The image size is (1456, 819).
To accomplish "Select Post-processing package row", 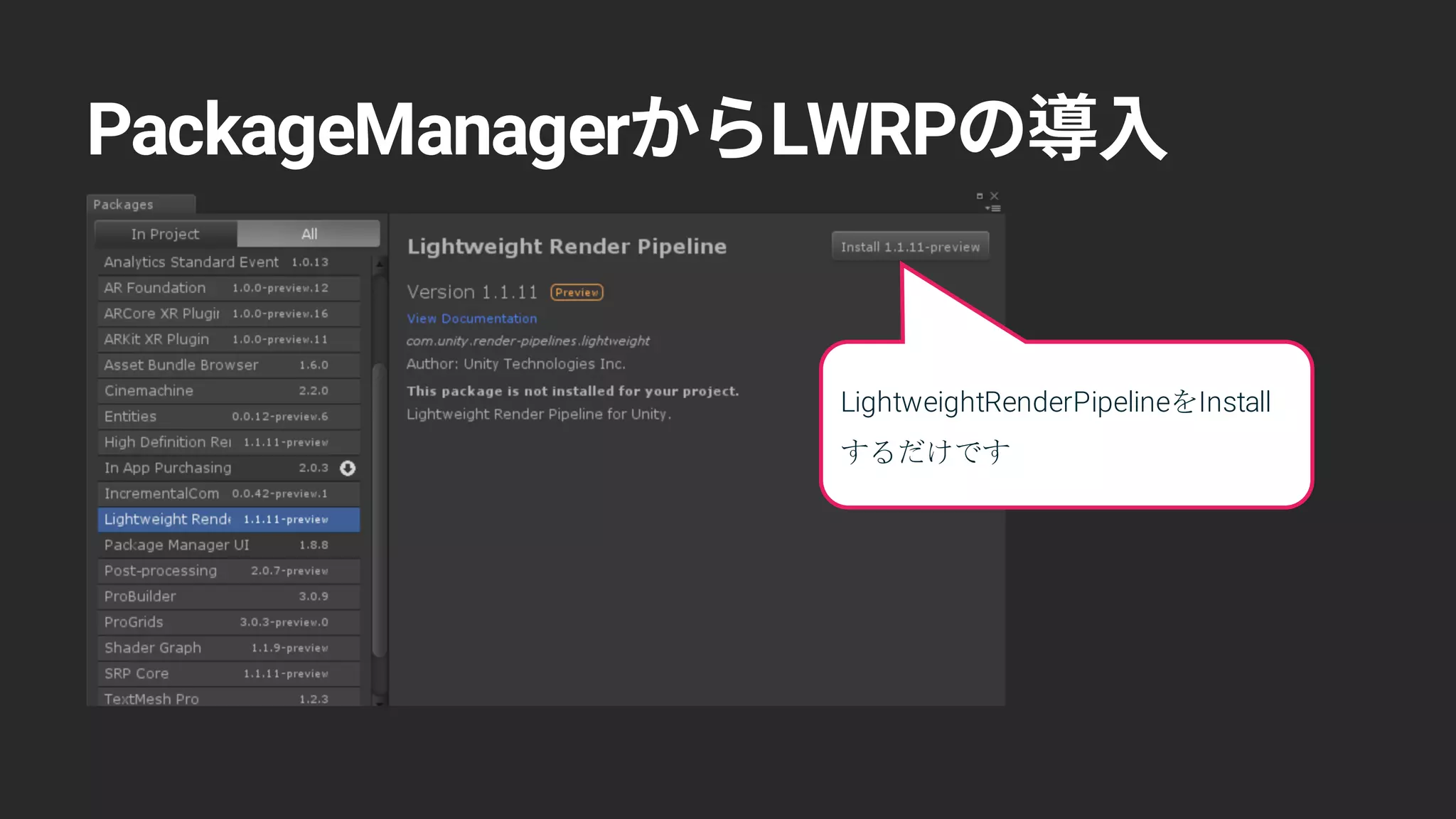I will pyautogui.click(x=228, y=571).
